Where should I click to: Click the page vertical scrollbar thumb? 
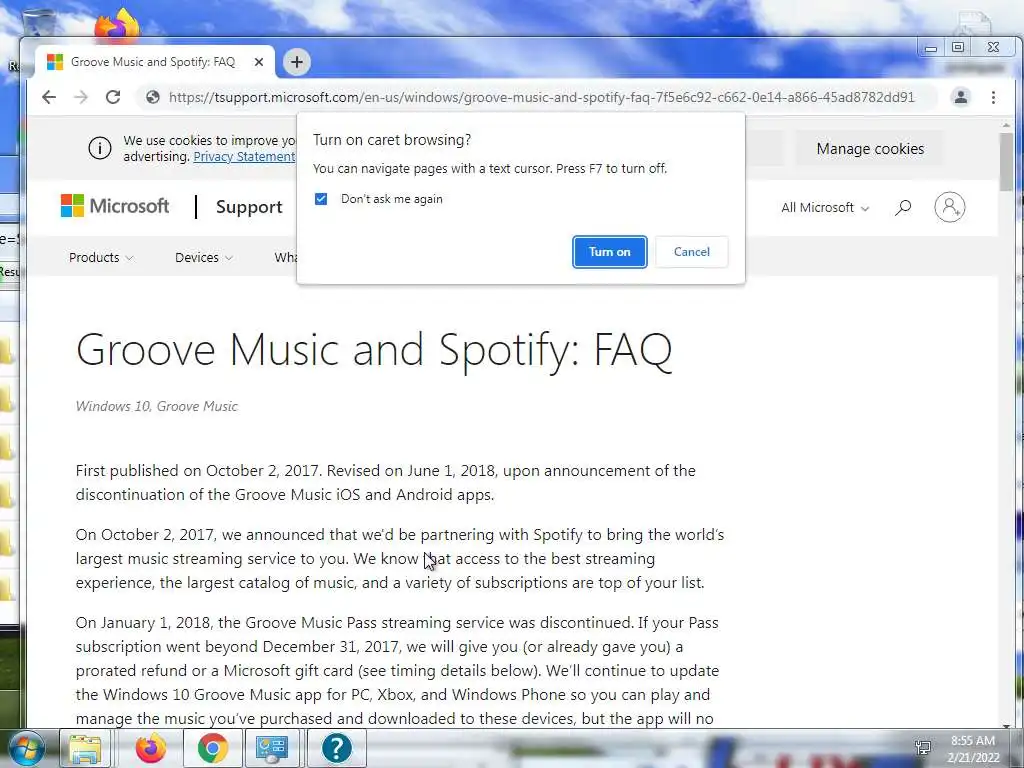1006,161
